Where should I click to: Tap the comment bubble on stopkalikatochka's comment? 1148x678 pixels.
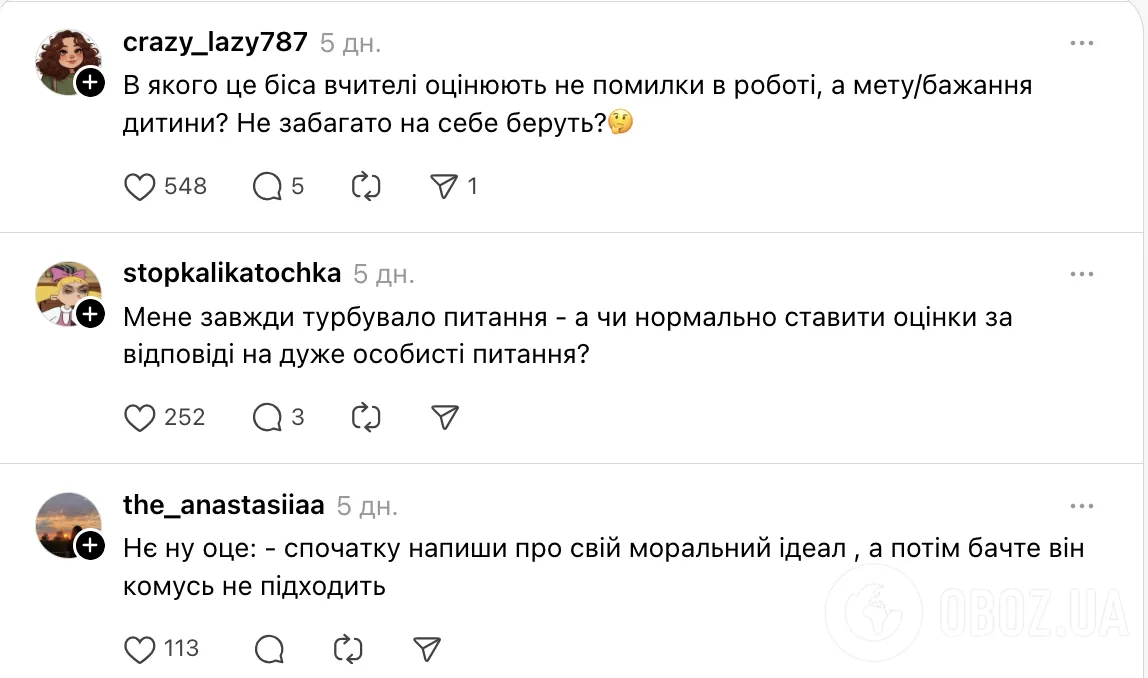click(x=266, y=418)
